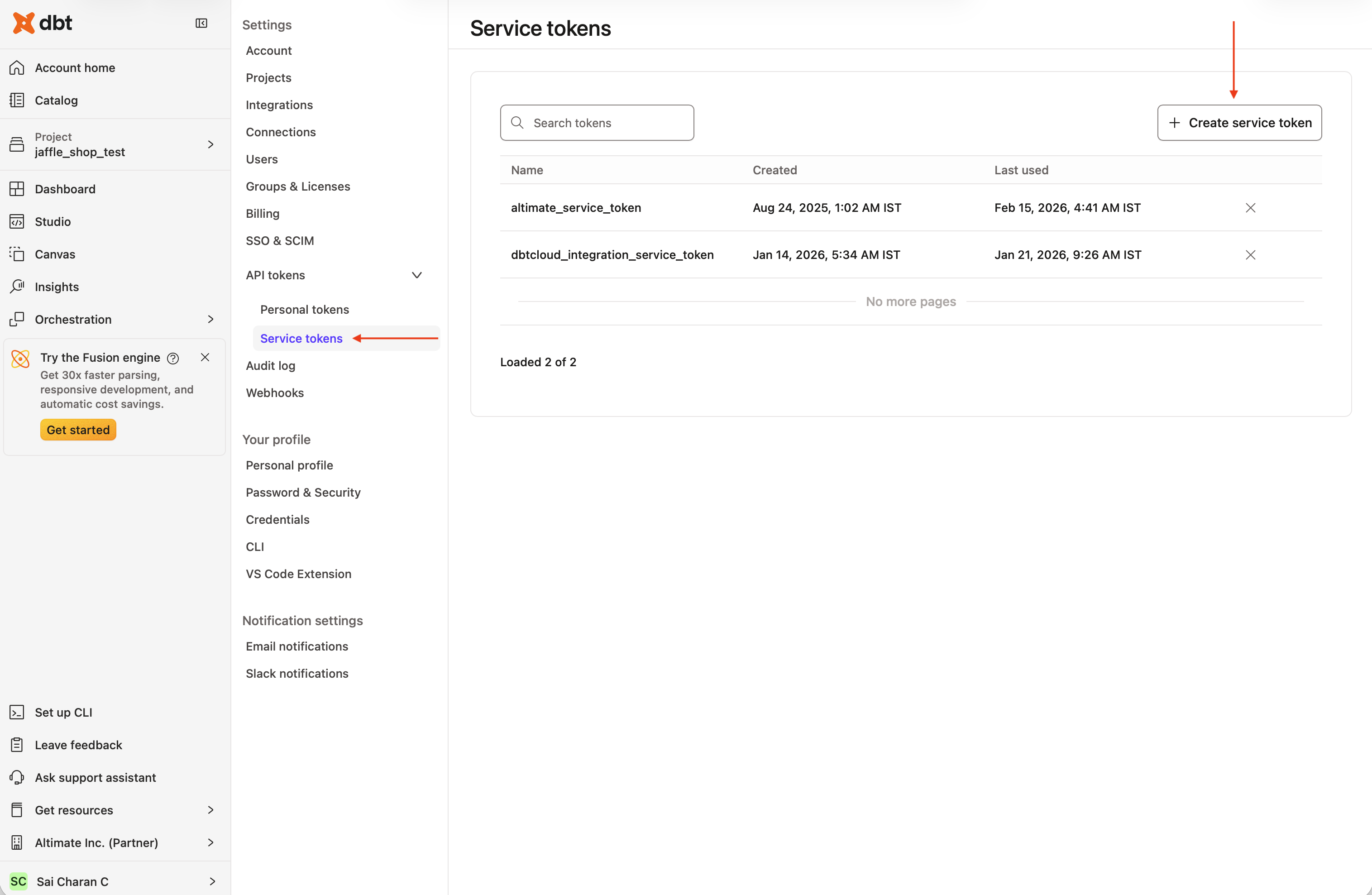Delete the altimate_service_token
The image size is (1372, 895).
coord(1250,208)
